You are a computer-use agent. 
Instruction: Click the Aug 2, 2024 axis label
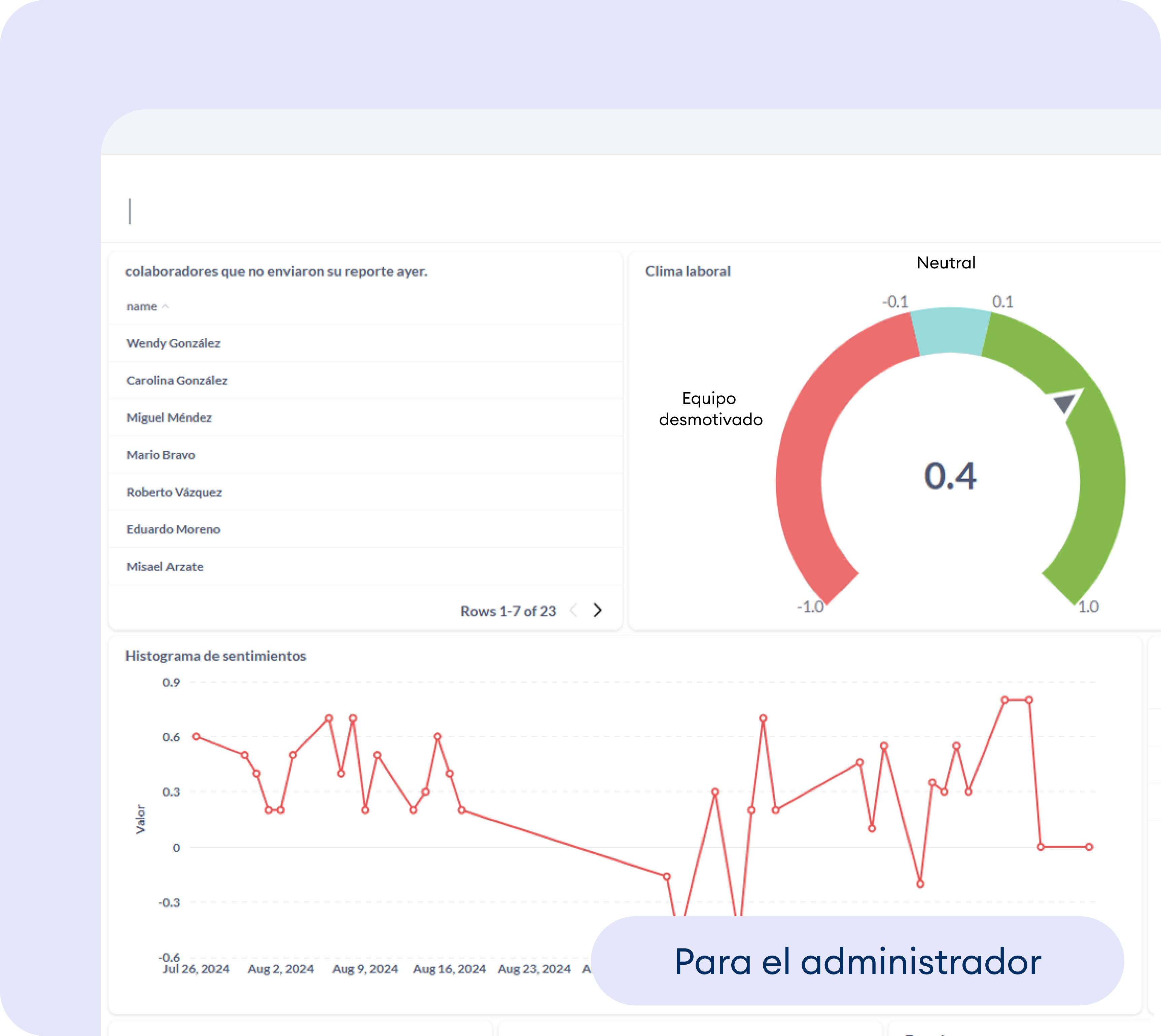pos(280,969)
